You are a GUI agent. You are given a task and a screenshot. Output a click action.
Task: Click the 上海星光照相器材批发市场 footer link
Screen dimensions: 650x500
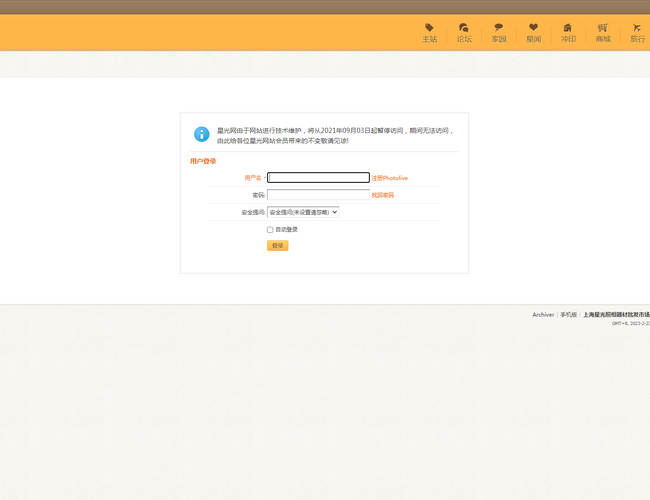[x=616, y=315]
